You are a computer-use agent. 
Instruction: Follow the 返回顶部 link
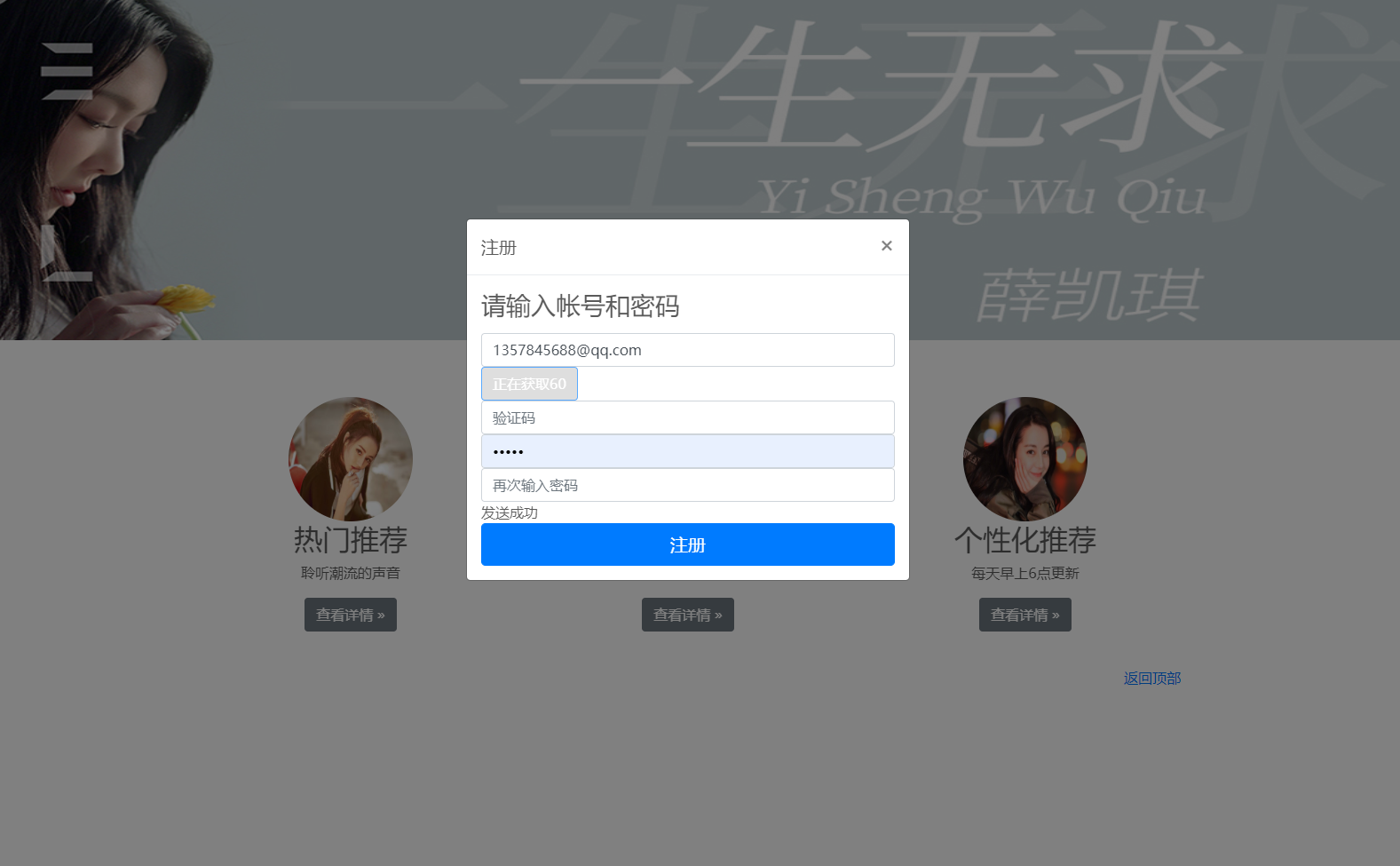click(x=1152, y=679)
